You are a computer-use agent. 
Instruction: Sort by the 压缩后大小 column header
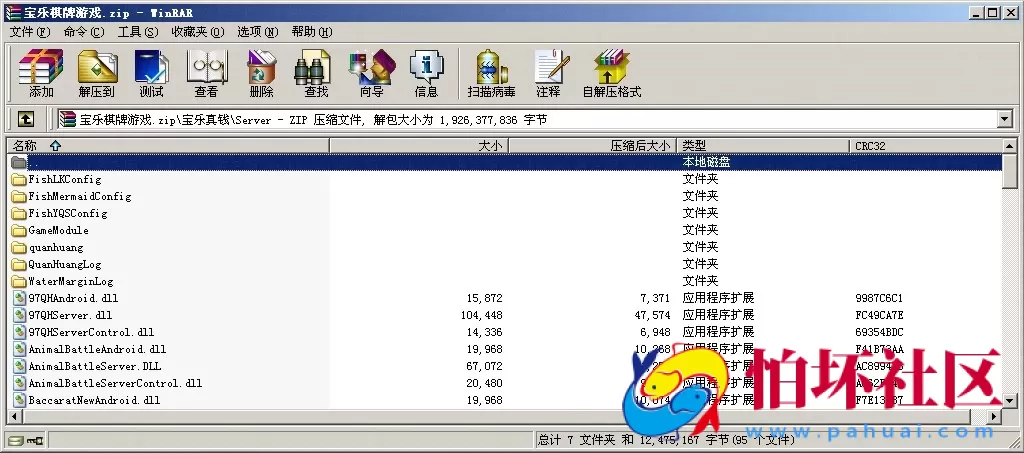click(592, 146)
